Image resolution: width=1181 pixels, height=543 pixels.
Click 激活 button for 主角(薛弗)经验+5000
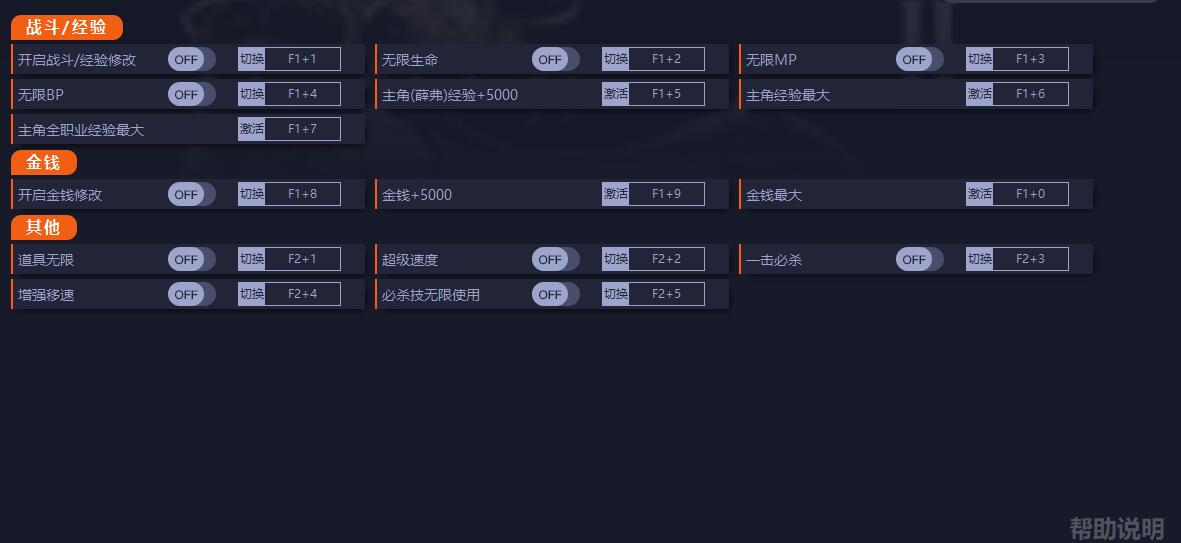pos(615,94)
